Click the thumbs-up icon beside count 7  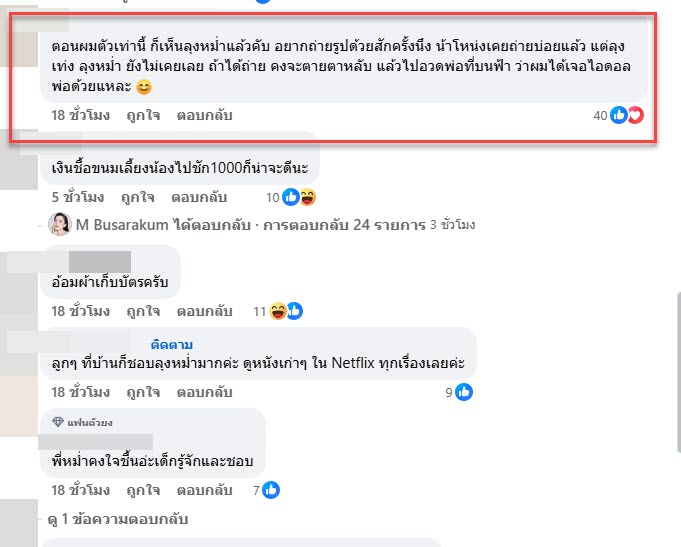pos(272,490)
